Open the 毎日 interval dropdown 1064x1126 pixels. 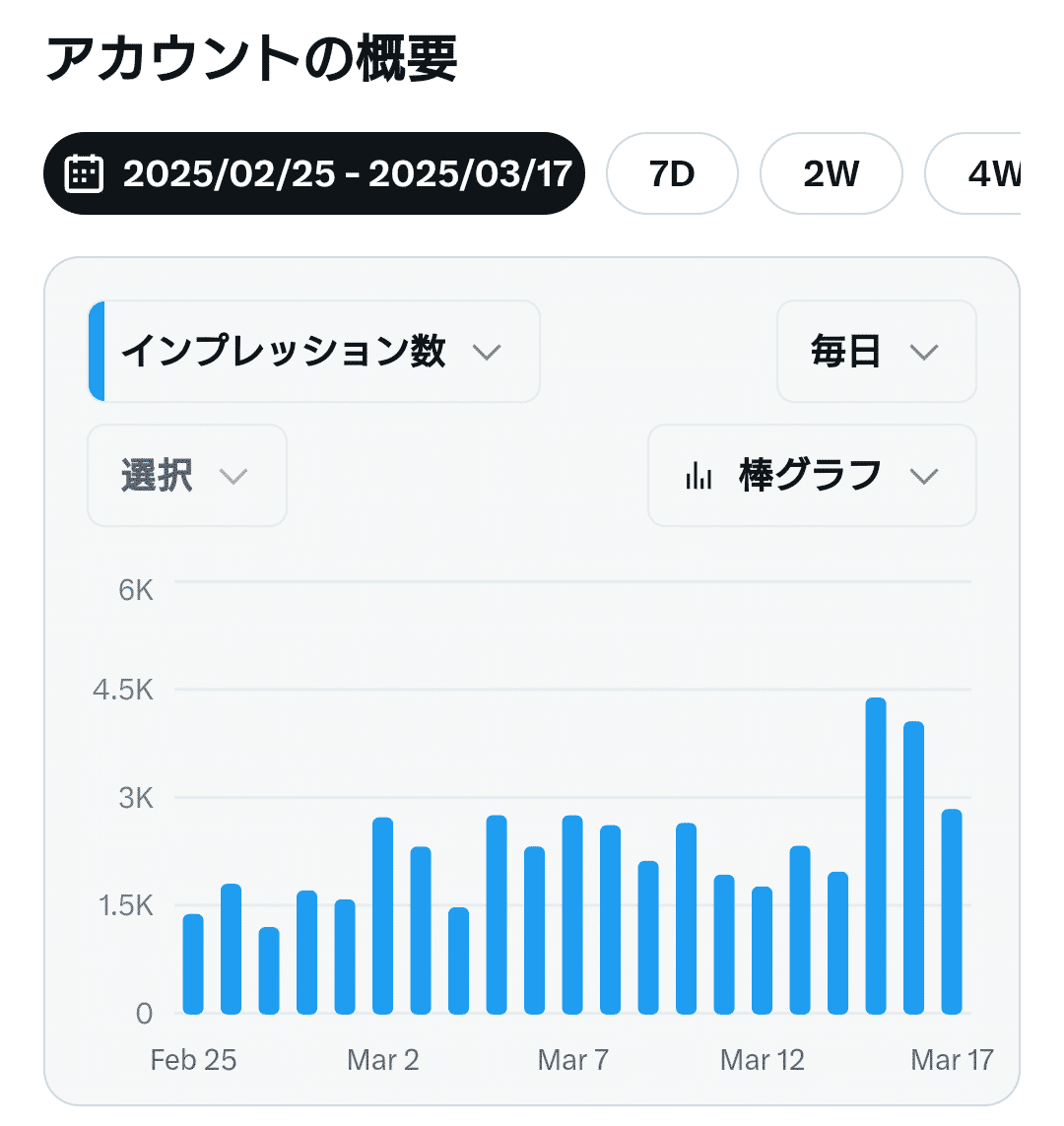[876, 351]
